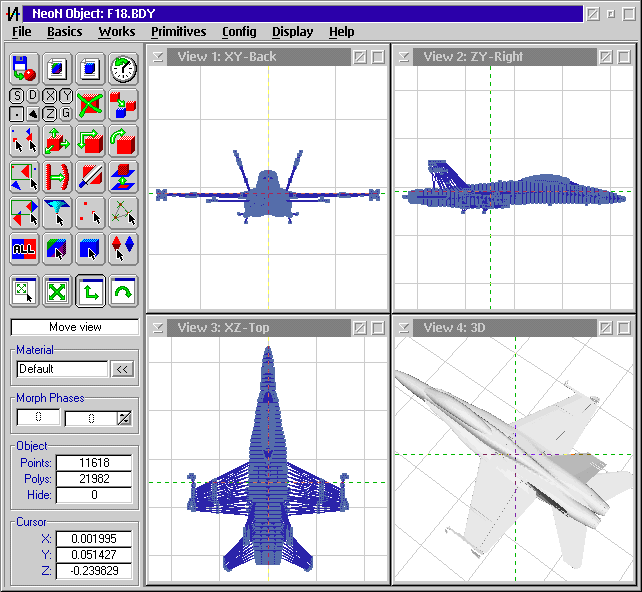Image resolution: width=642 pixels, height=592 pixels.
Task: Click the multicolored cube document icon
Action: (x=57, y=68)
